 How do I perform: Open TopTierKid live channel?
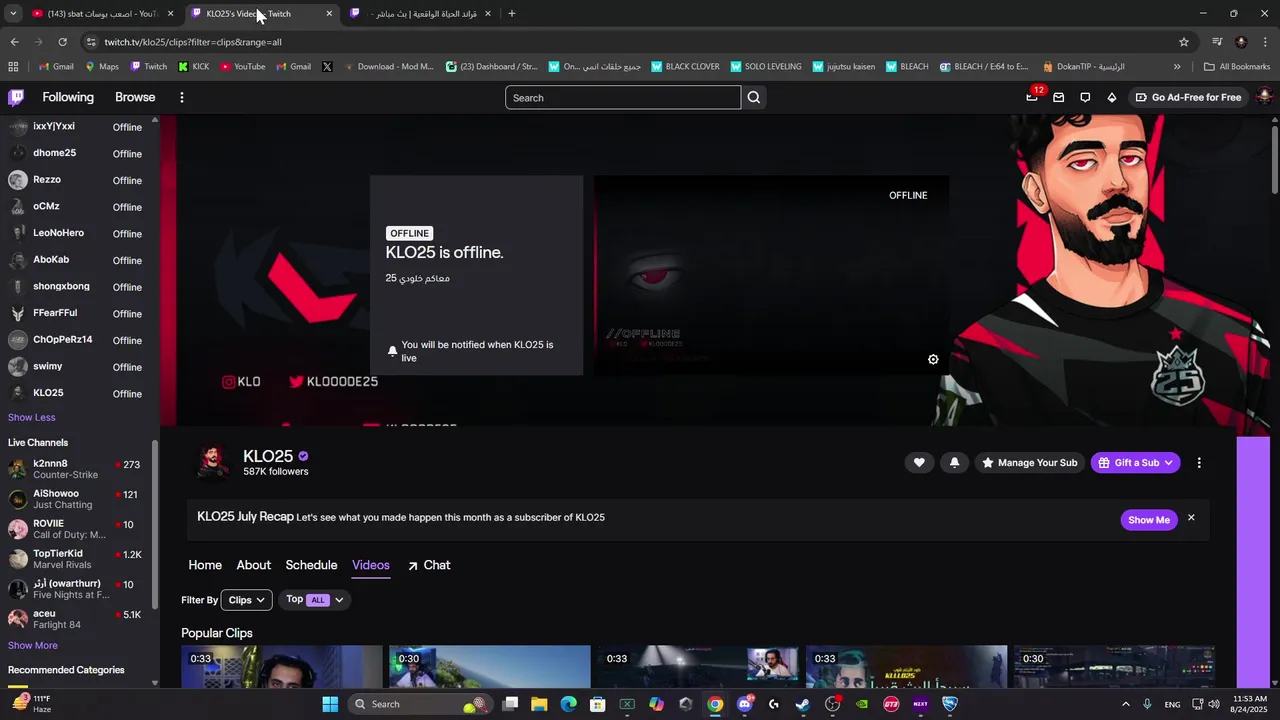click(78, 559)
